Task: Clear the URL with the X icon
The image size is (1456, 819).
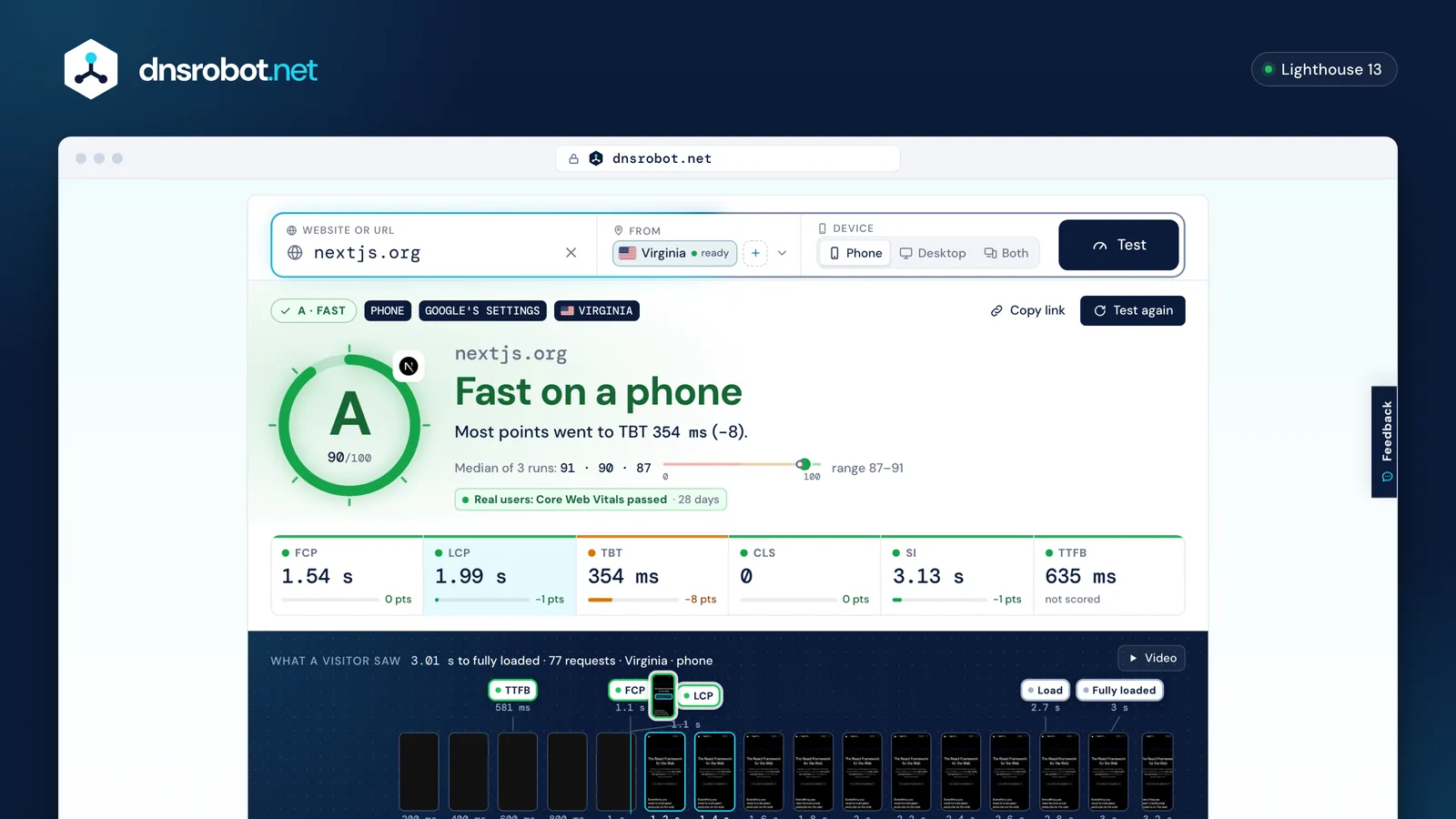Action: point(571,253)
